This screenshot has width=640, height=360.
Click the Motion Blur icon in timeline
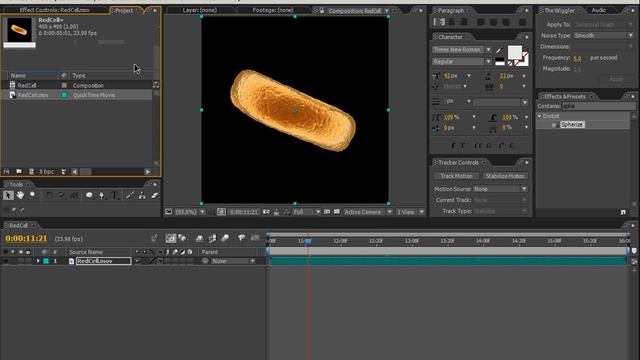tap(225, 238)
